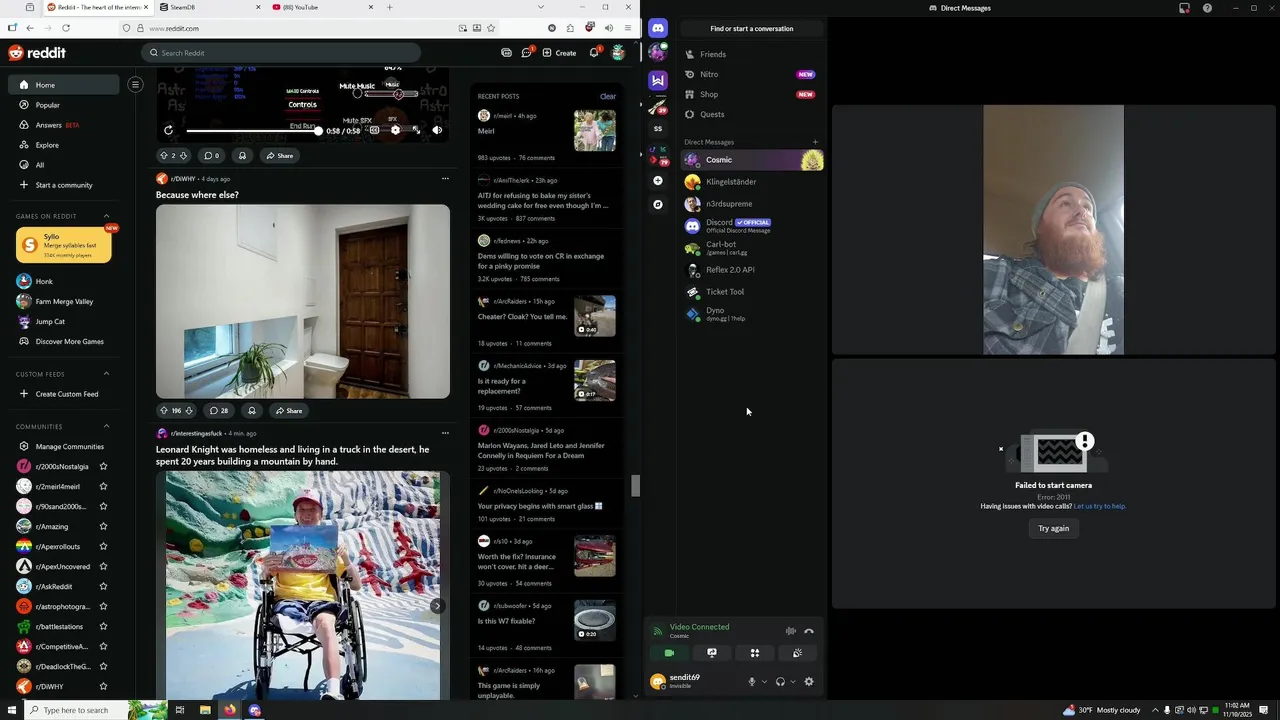Share your screen in Discord call
The width and height of the screenshot is (1280, 720).
click(712, 653)
